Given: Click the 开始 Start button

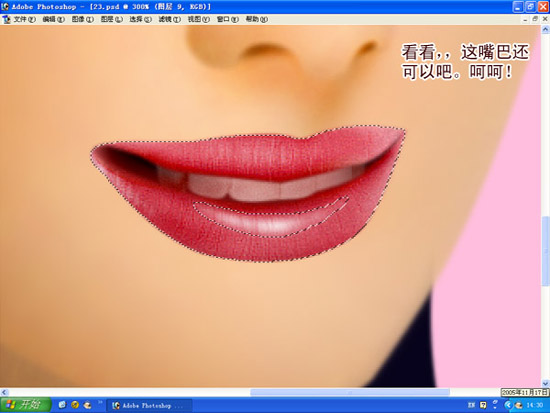Looking at the screenshot, I should [x=25, y=405].
